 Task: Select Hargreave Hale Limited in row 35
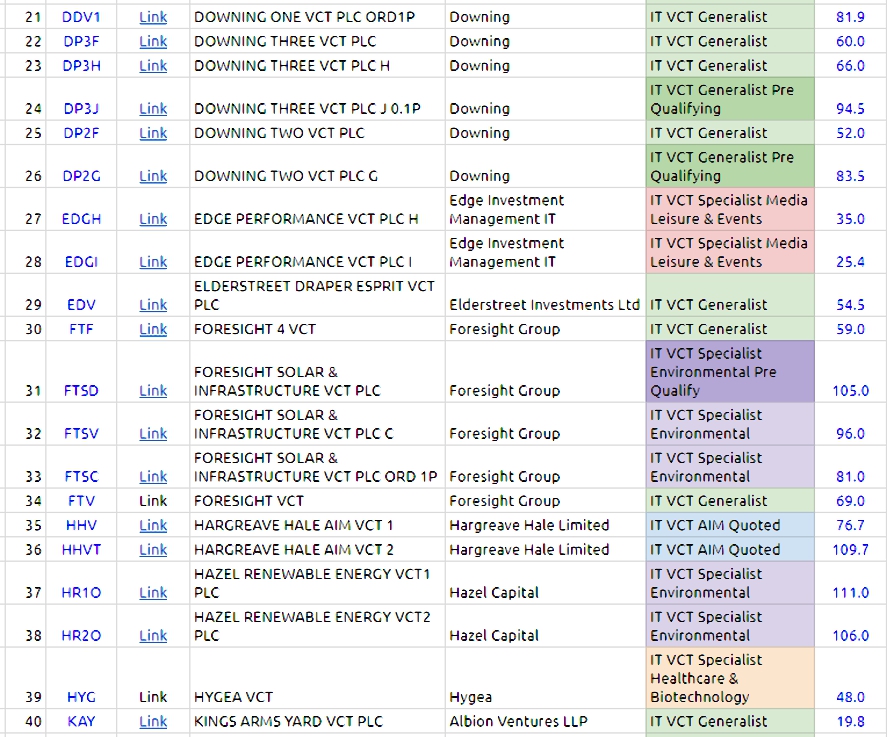[x=546, y=525]
